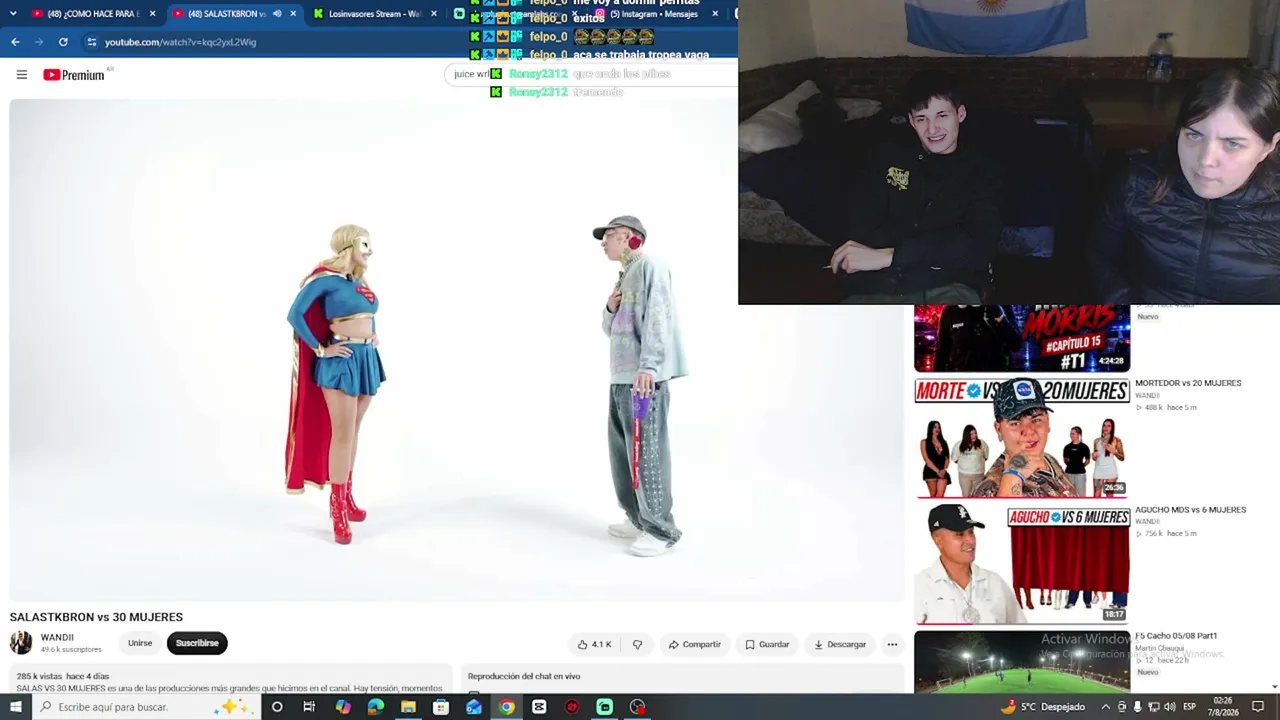Screen dimensions: 1280x720
Task: Switch to the 'Losinvasores Stream' Kick tab
Action: [375, 14]
